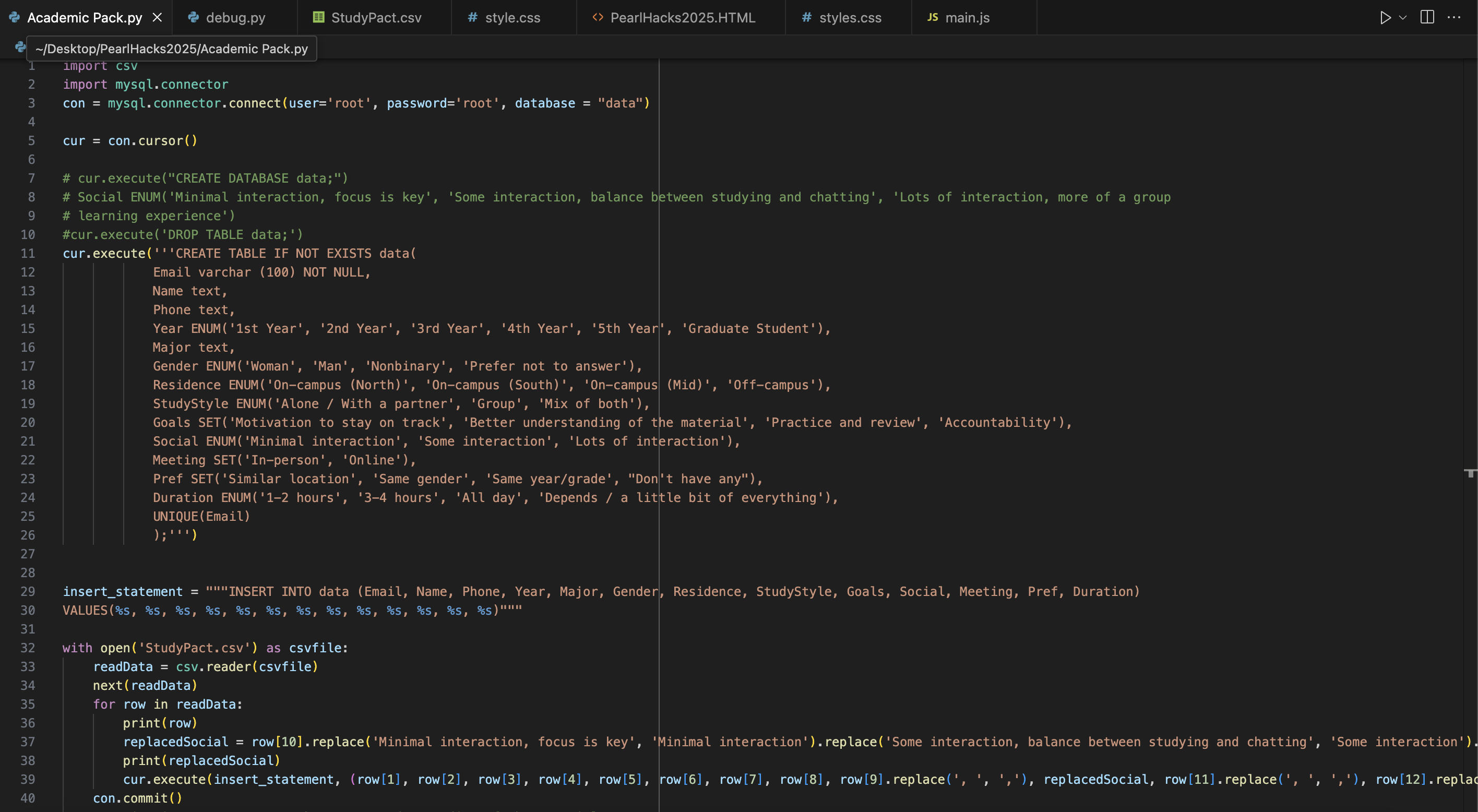Click the JS icon on main.js tab
This screenshot has width=1478, height=812.
932,17
